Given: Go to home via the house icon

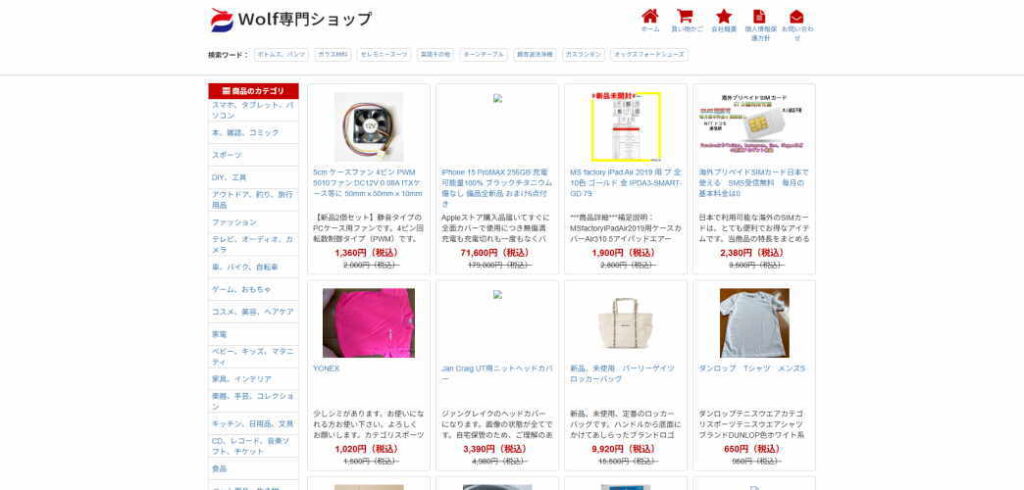Looking at the screenshot, I should pyautogui.click(x=650, y=16).
